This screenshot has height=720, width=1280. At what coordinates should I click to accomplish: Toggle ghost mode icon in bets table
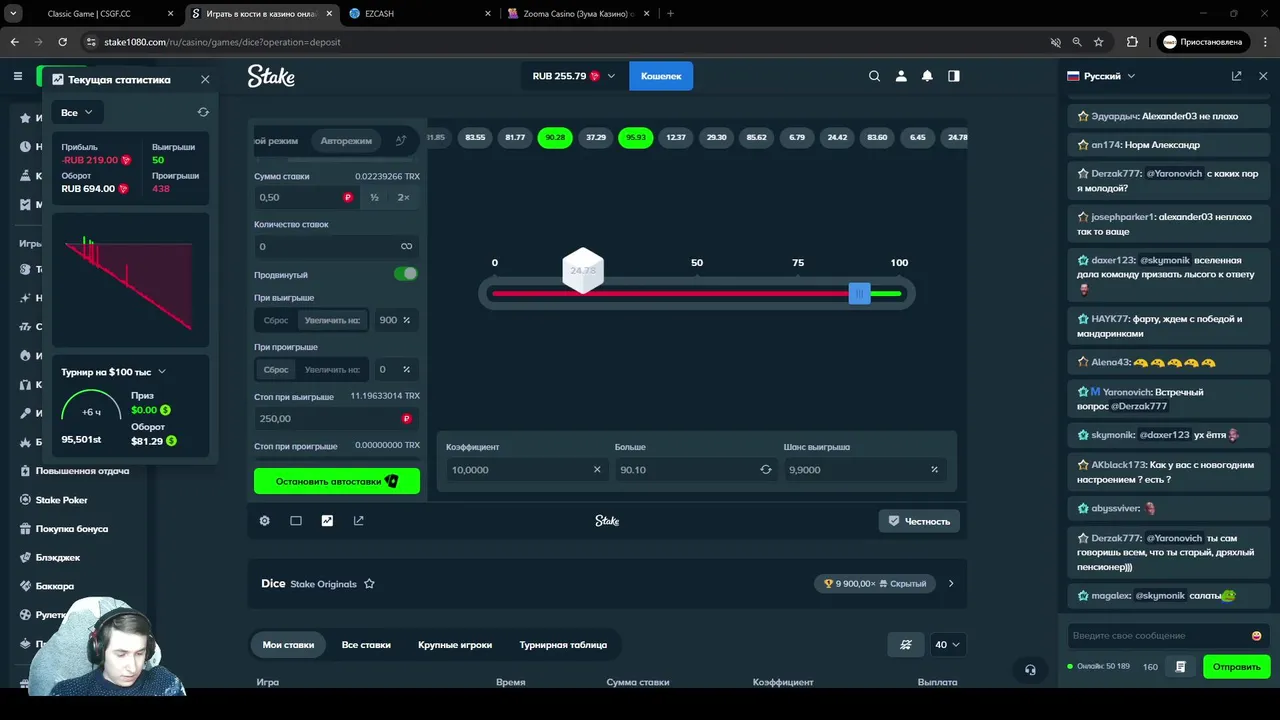(x=906, y=645)
